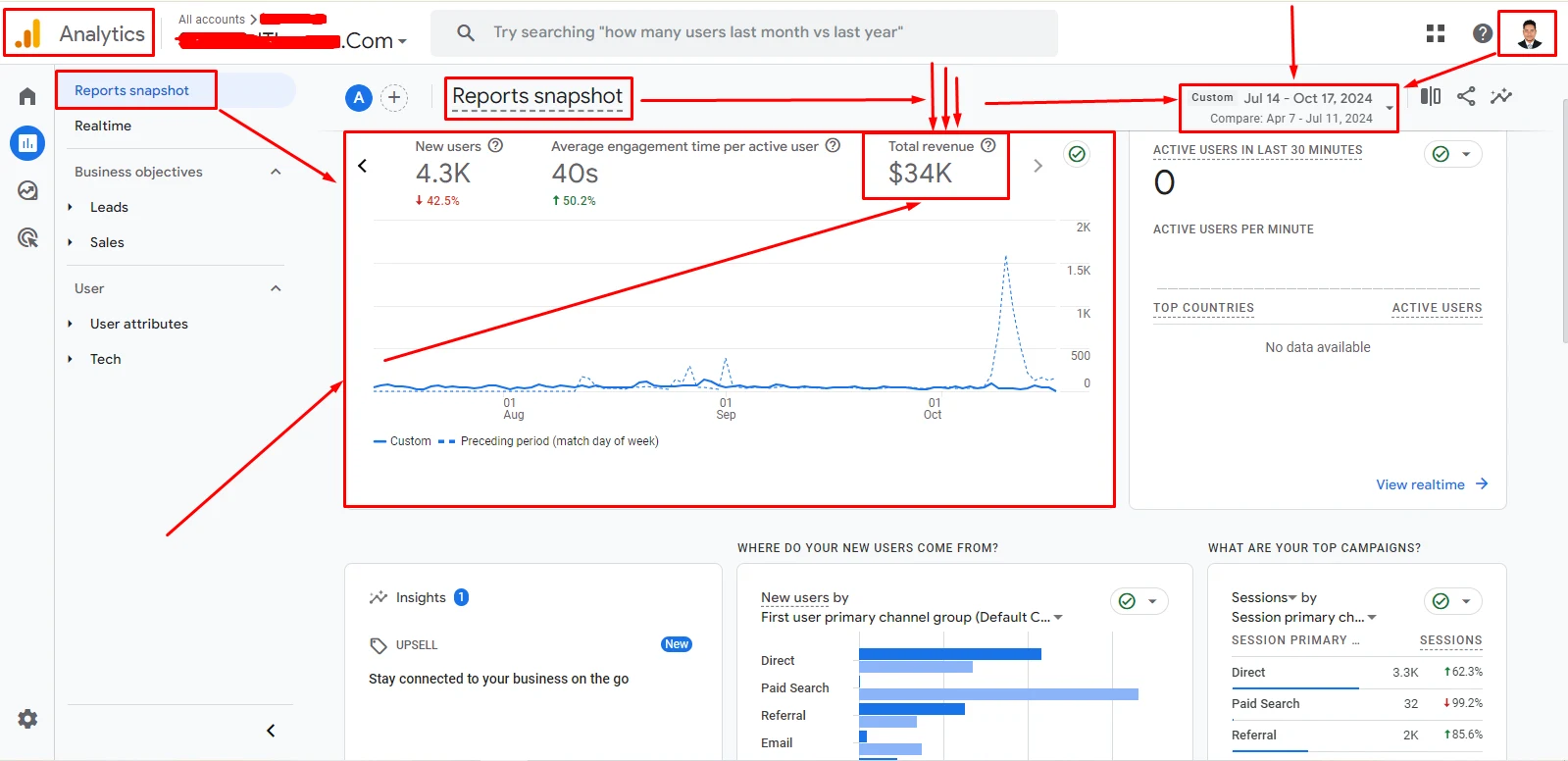1568x761 pixels.
Task: Open the account profile avatar
Action: click(1530, 33)
